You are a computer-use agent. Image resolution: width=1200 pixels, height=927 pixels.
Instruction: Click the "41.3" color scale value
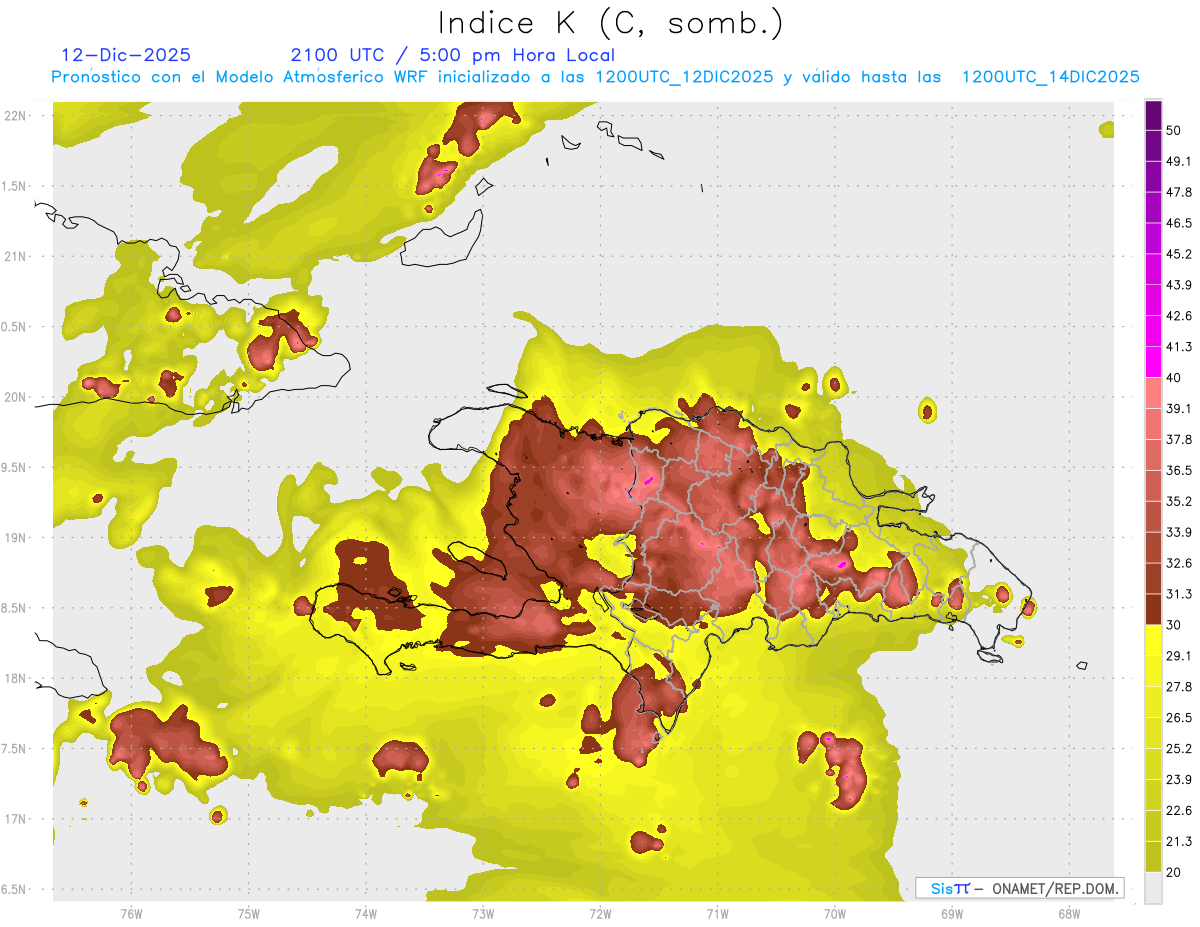point(1179,347)
